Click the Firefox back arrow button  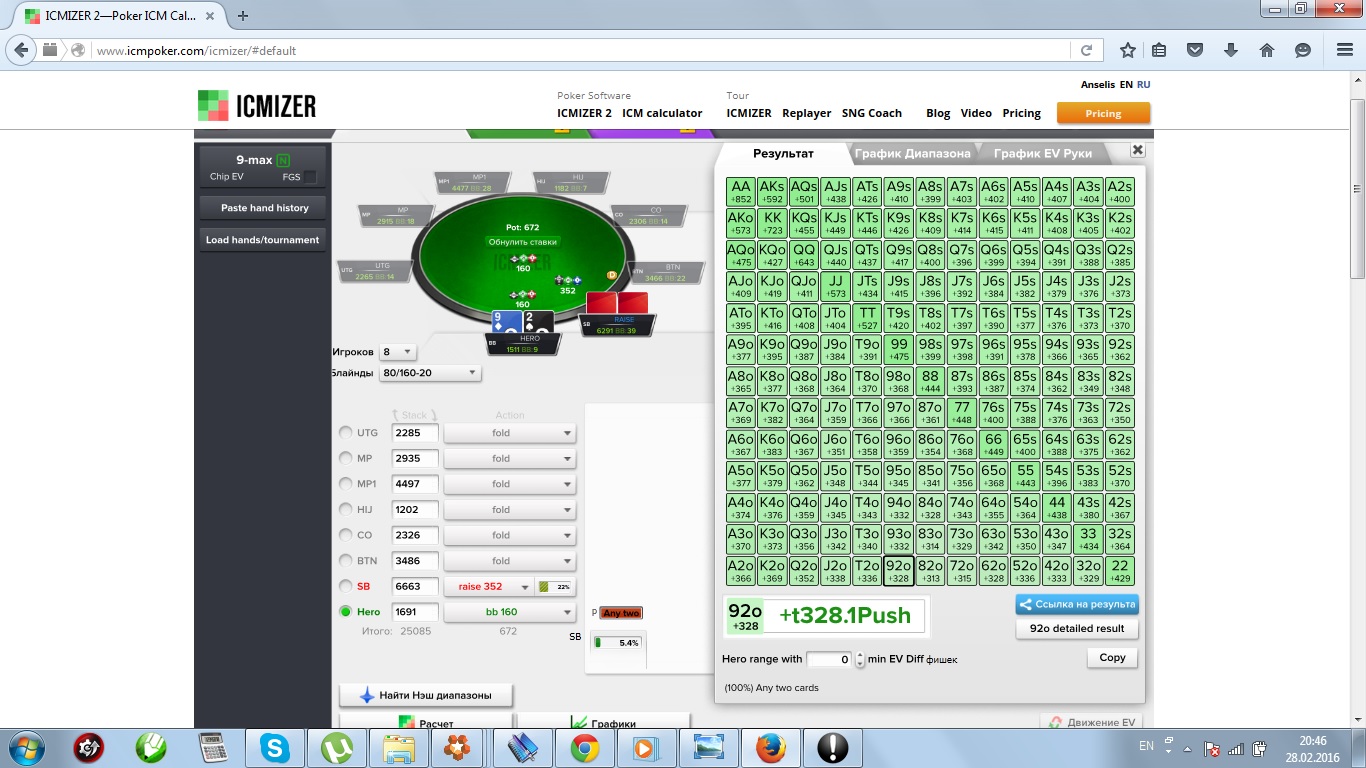point(23,50)
